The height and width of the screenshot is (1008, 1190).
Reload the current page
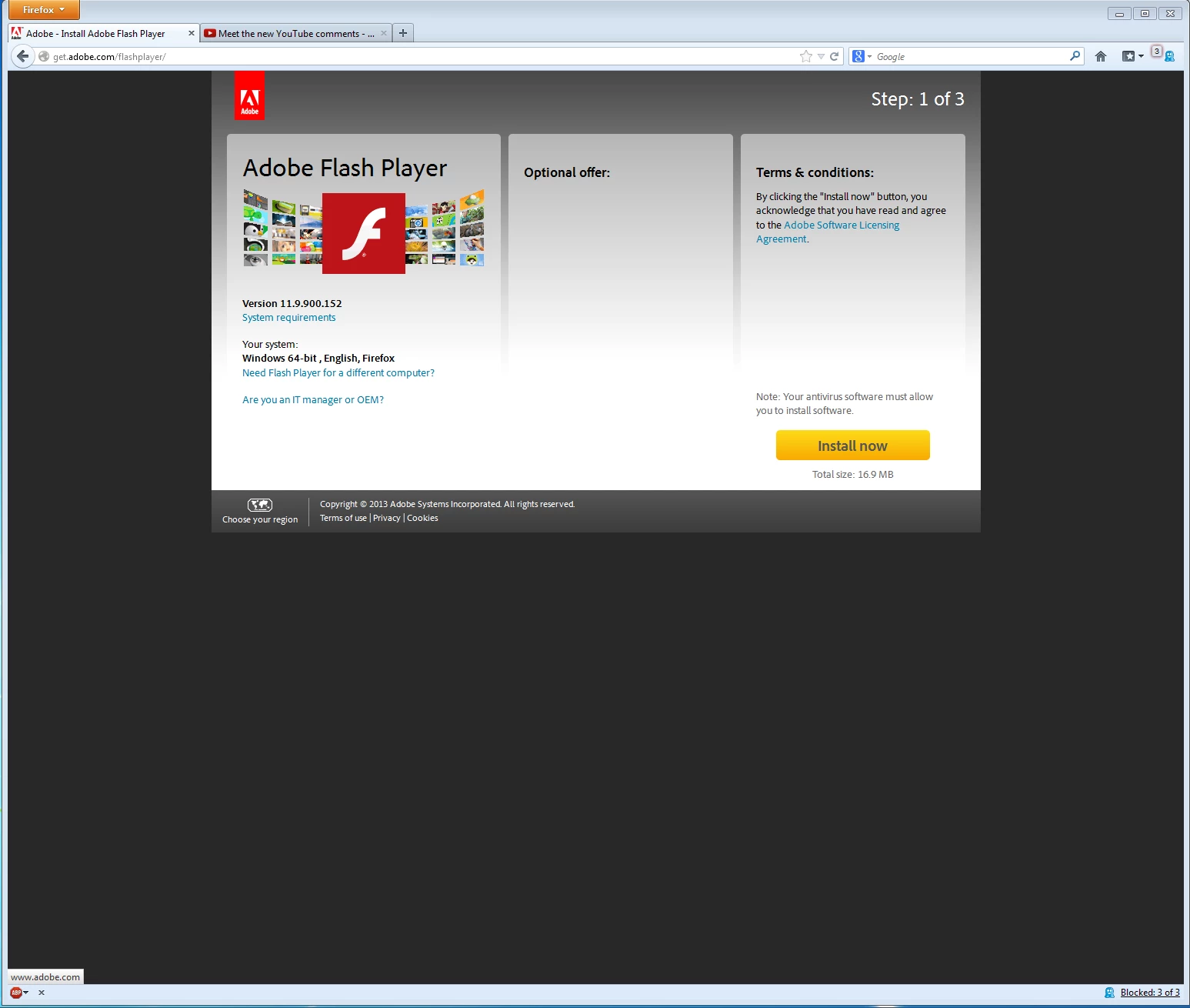tap(834, 56)
